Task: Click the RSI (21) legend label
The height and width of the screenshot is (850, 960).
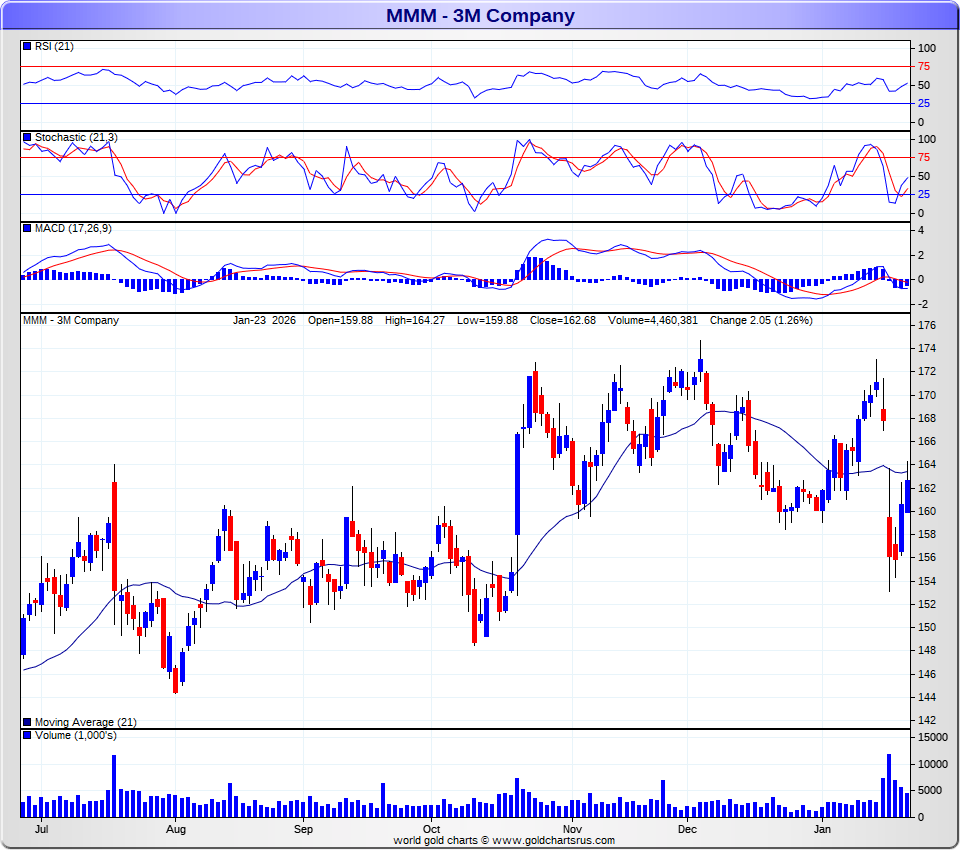Action: tap(54, 47)
